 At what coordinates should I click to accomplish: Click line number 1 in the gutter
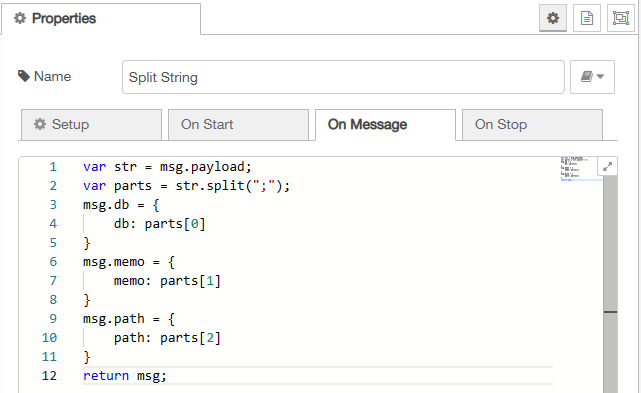[53, 167]
